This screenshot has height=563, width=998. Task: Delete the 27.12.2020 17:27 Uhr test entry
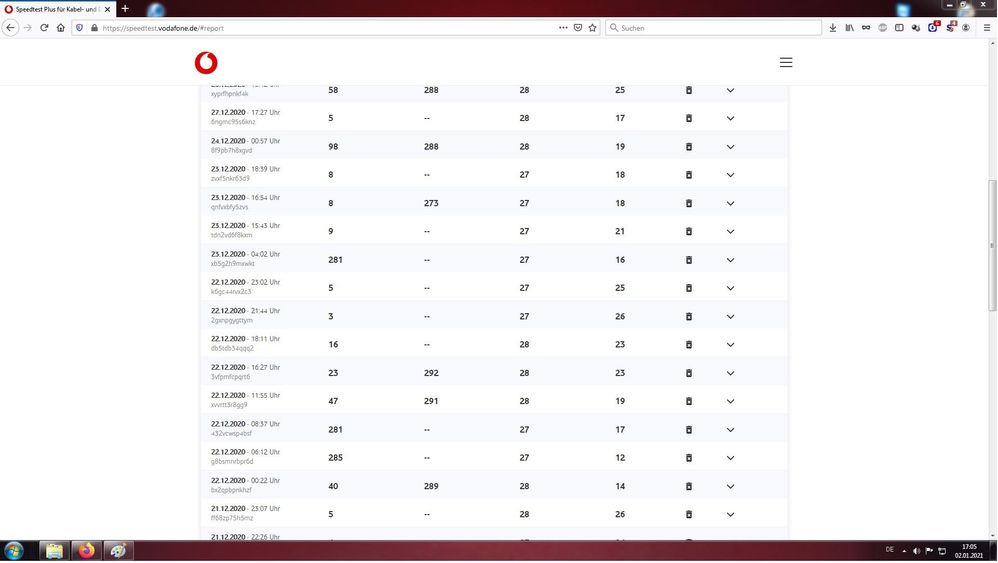pos(689,118)
